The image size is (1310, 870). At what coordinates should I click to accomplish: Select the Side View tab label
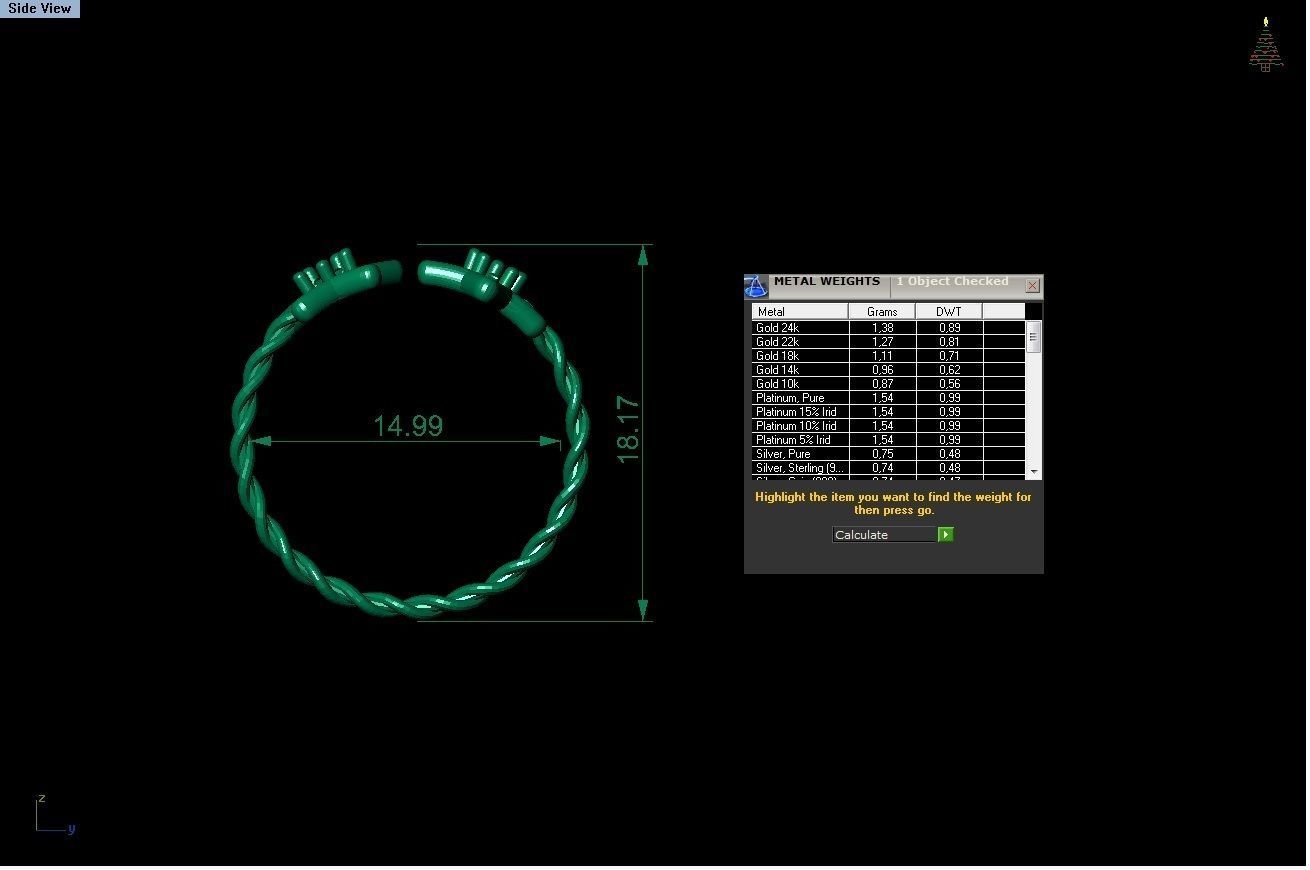point(40,8)
